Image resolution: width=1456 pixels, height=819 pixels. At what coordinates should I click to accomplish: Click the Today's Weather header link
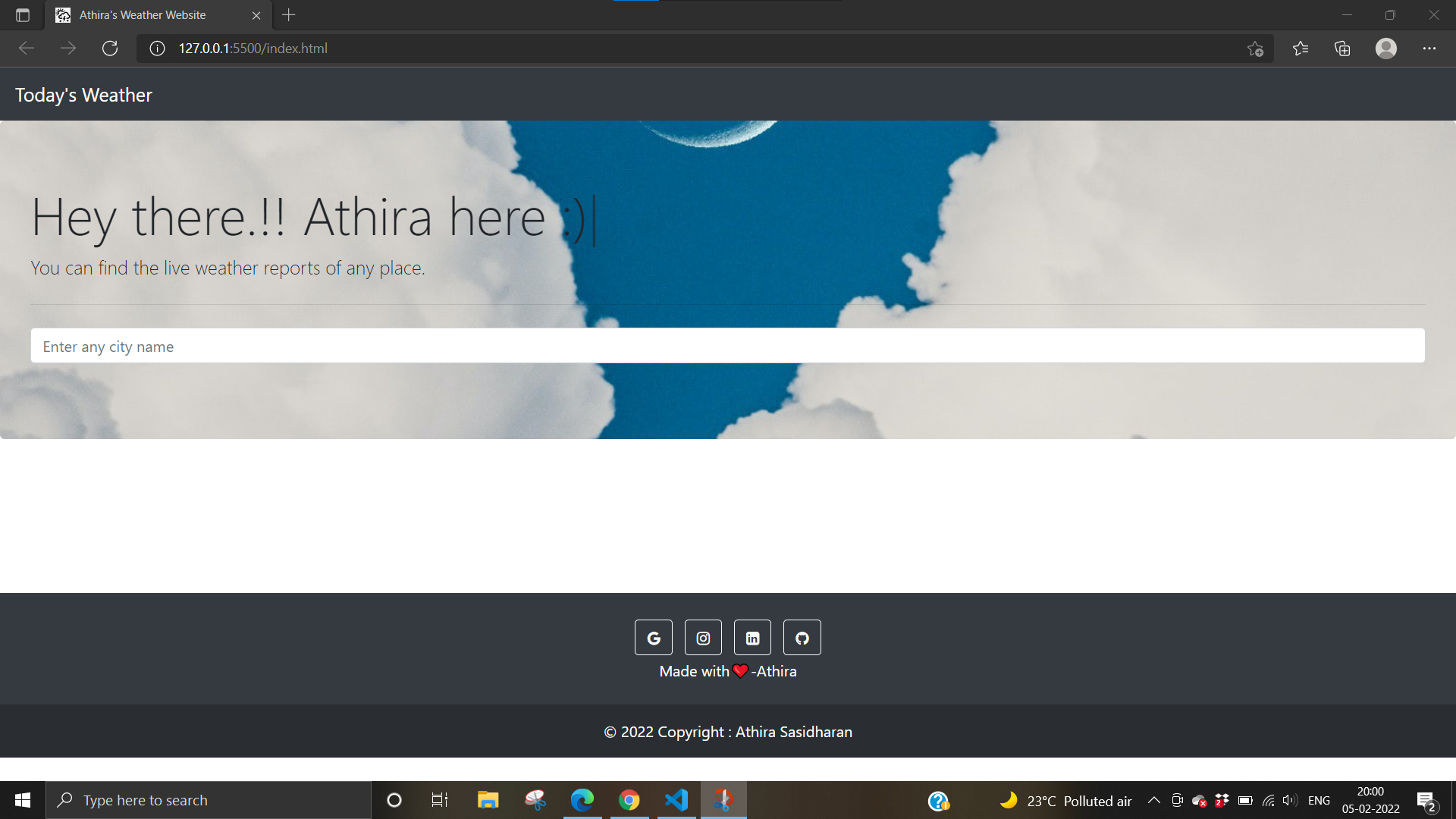tap(83, 94)
